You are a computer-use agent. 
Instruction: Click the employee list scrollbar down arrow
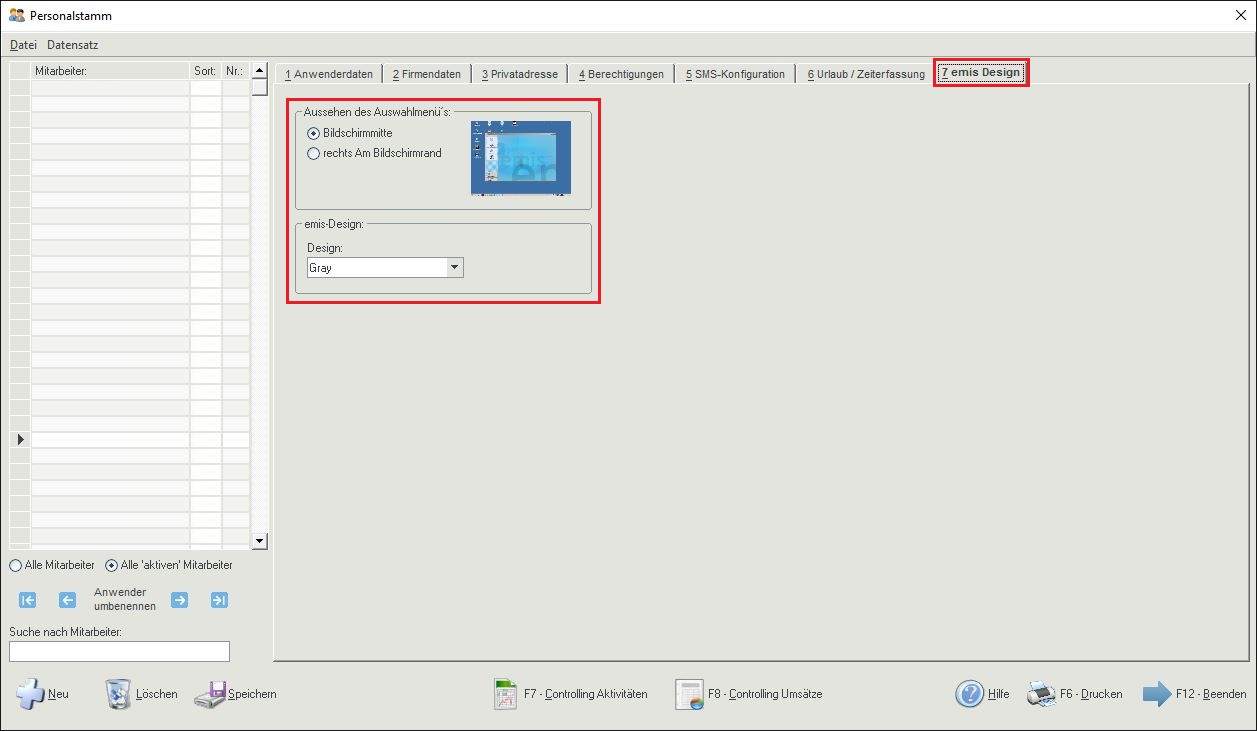(x=260, y=541)
